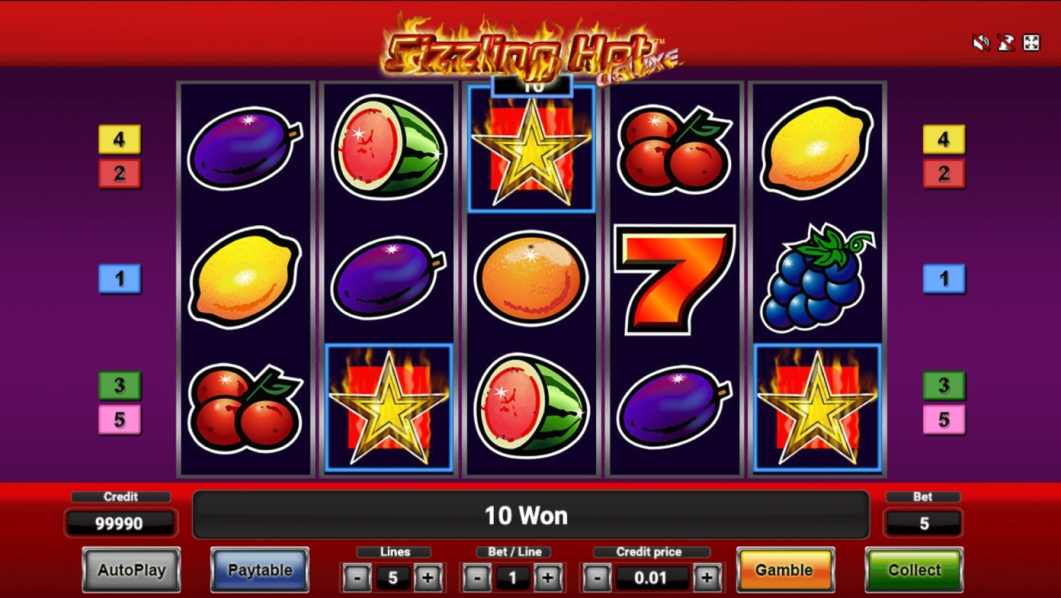Screen dimensions: 1061x598
Task: Toggle the music mute icon
Action: point(1006,43)
